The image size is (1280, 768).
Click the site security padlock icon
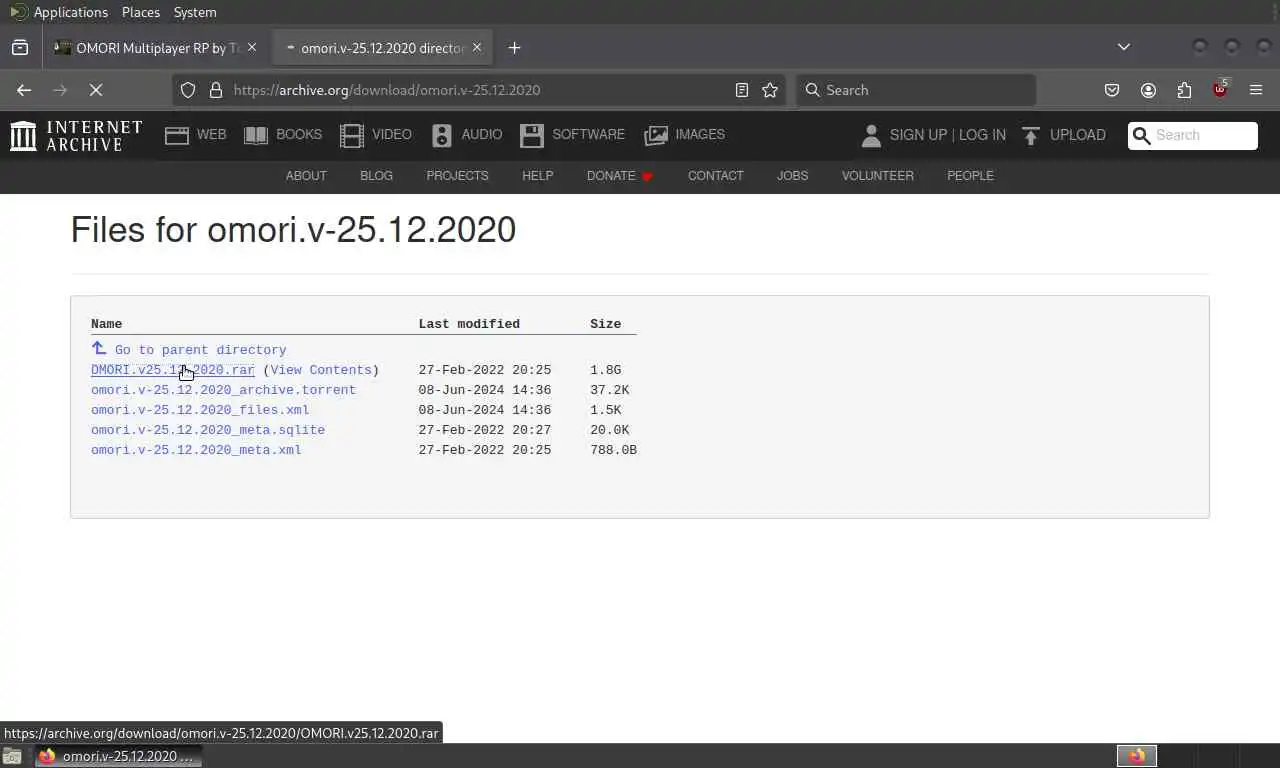click(x=215, y=90)
